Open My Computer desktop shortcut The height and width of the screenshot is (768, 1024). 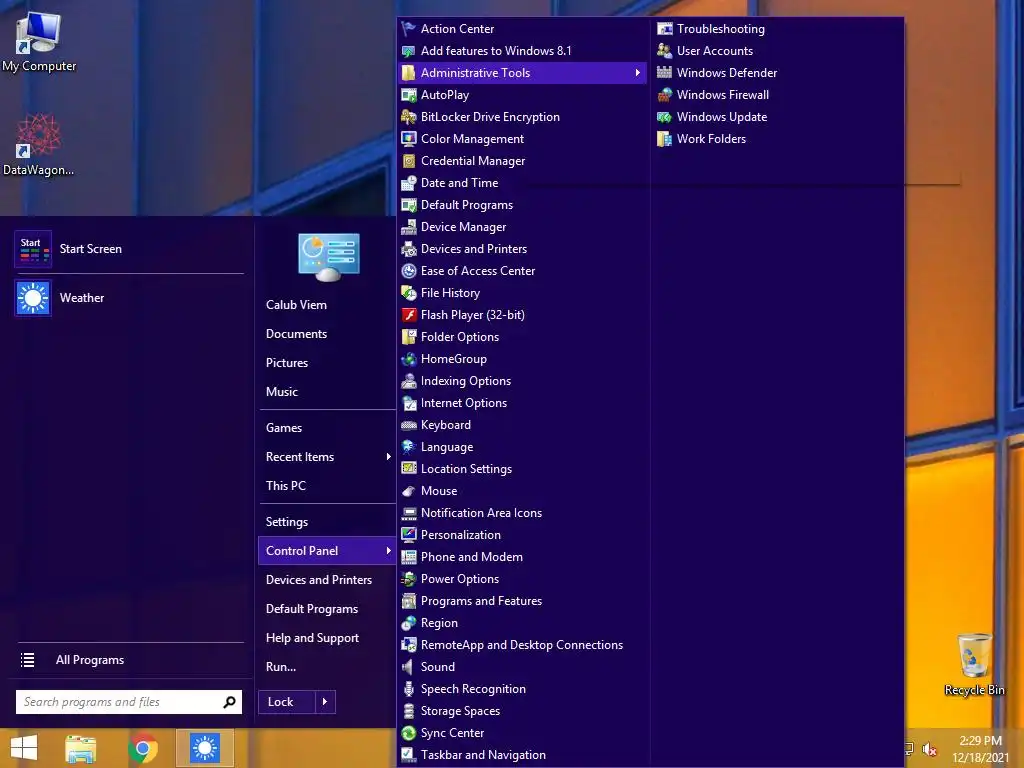[x=39, y=41]
